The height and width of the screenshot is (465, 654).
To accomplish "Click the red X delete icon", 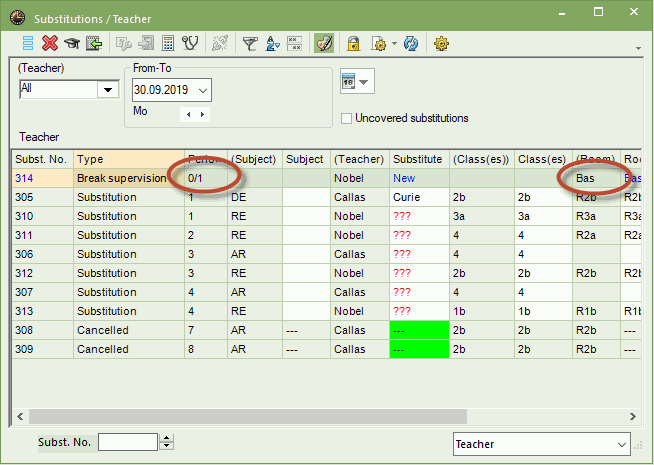I will click(49, 43).
